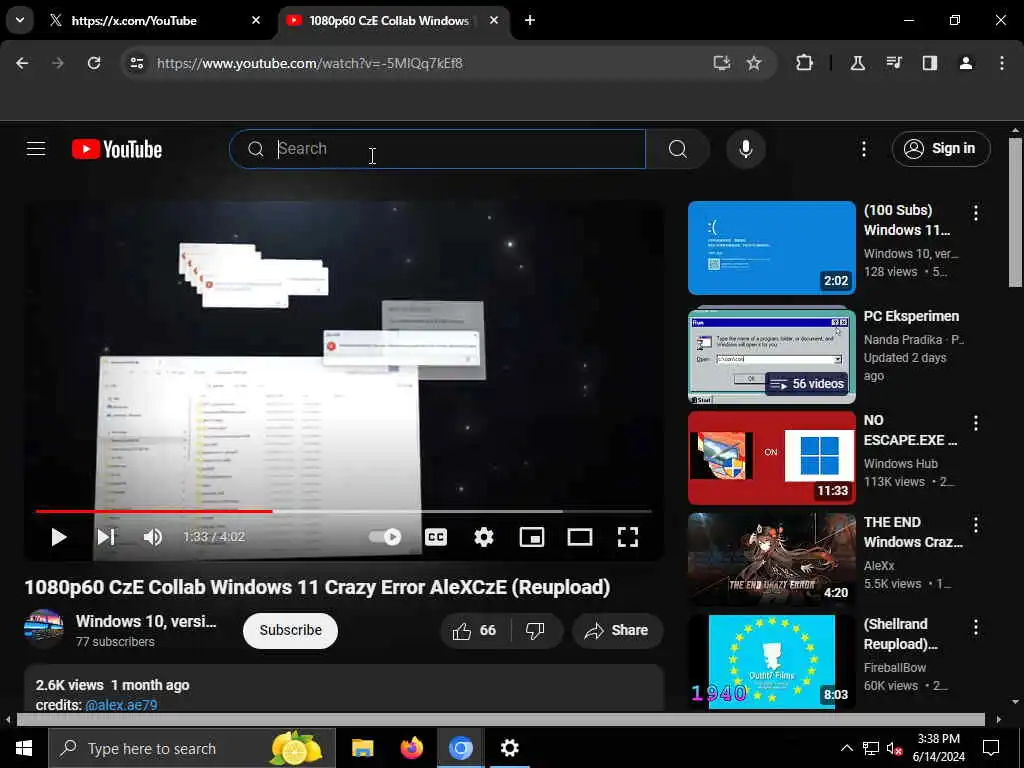1024x768 pixels.
Task: Go forward with the forward arrow
Action: coord(58,63)
